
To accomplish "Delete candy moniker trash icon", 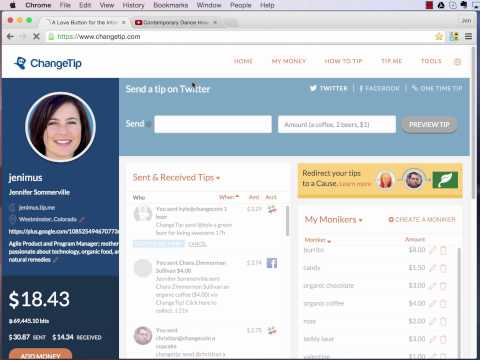I will pos(443,268).
